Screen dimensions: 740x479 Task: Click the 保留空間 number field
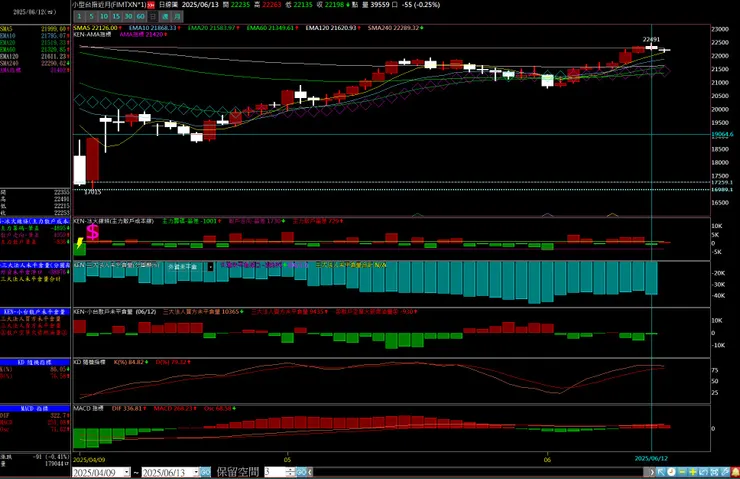[x=275, y=472]
